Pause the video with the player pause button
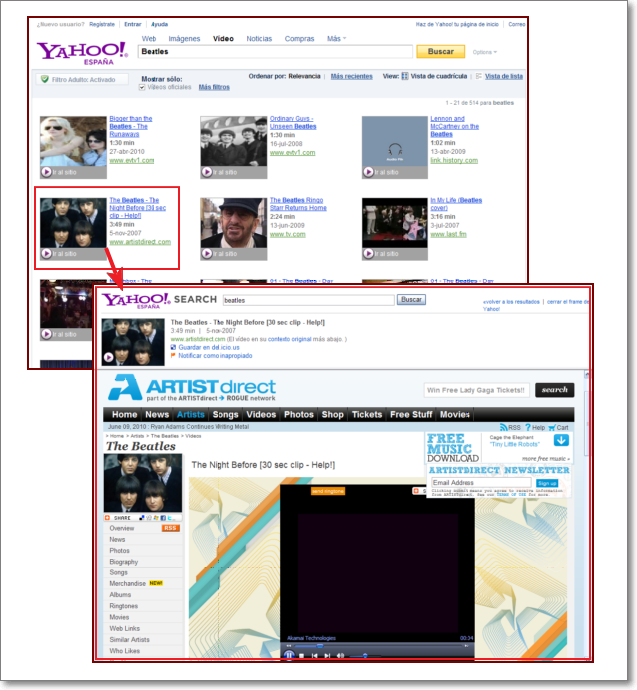This screenshot has width=637, height=690. (x=289, y=655)
